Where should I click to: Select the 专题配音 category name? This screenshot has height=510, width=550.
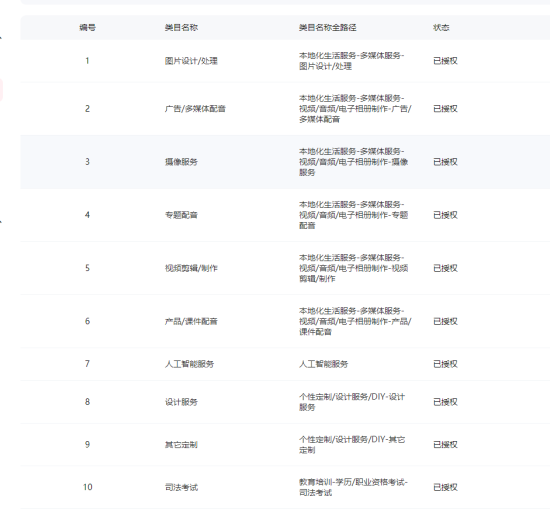point(181,215)
